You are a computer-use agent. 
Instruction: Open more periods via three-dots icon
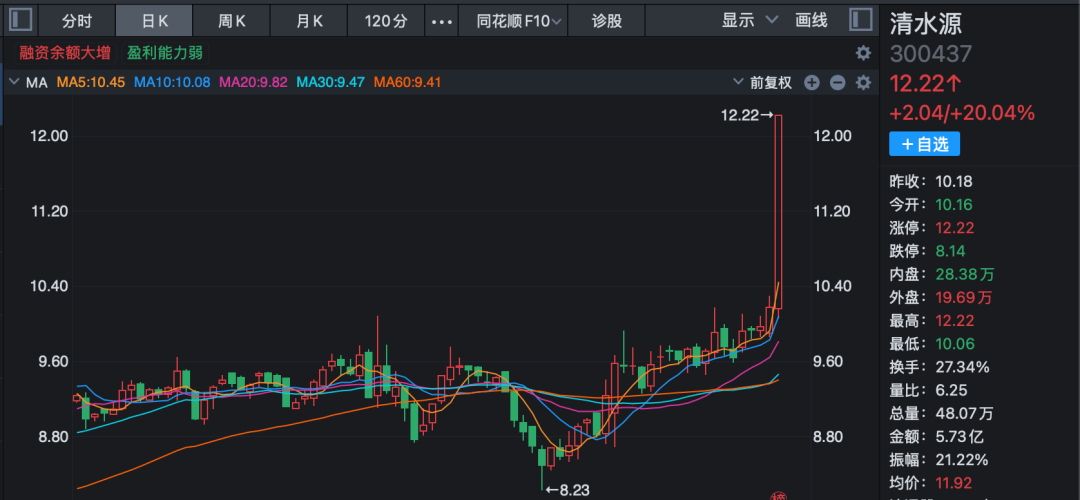point(441,20)
